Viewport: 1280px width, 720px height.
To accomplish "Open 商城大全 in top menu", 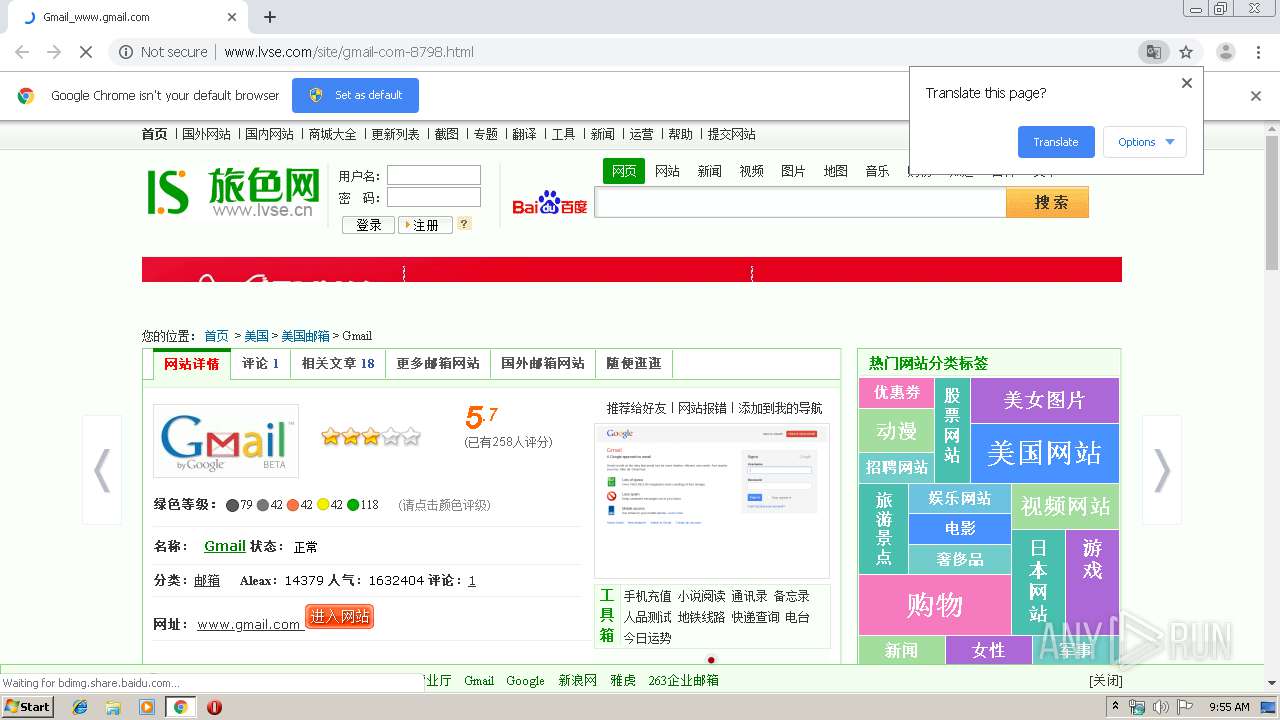I will [332, 134].
